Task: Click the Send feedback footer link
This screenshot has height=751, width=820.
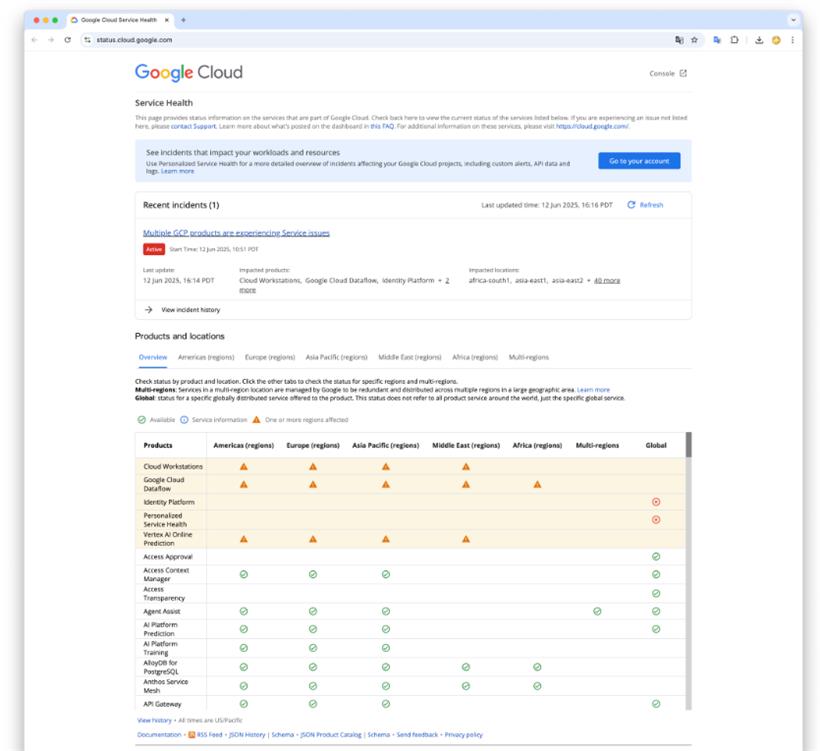Action: pyautogui.click(x=417, y=735)
